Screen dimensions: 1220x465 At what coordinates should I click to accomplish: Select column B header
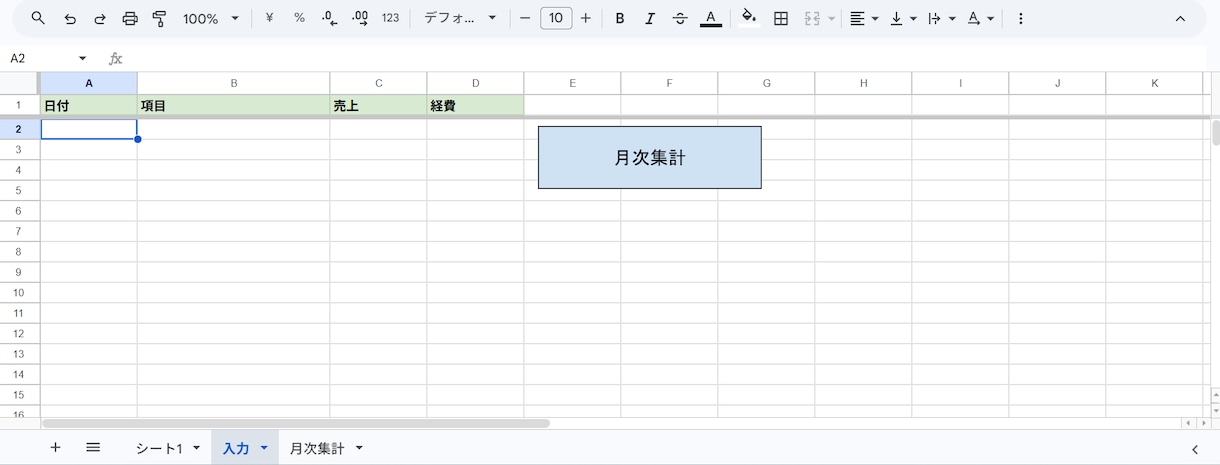[234, 83]
